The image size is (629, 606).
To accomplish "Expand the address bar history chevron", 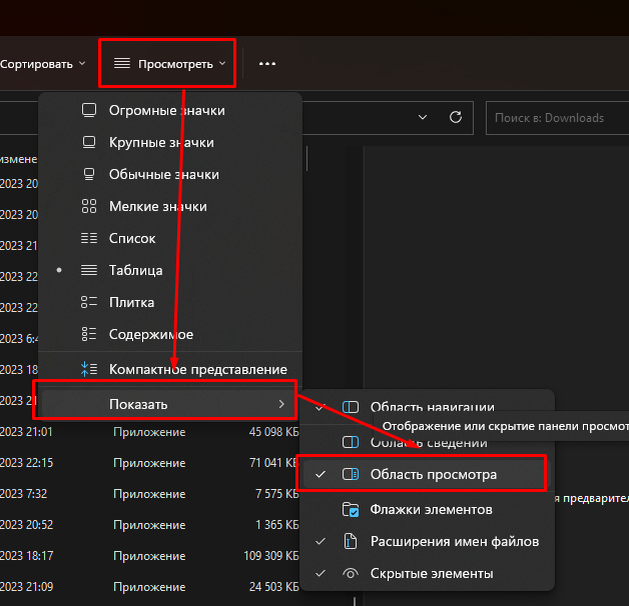I will [422, 117].
